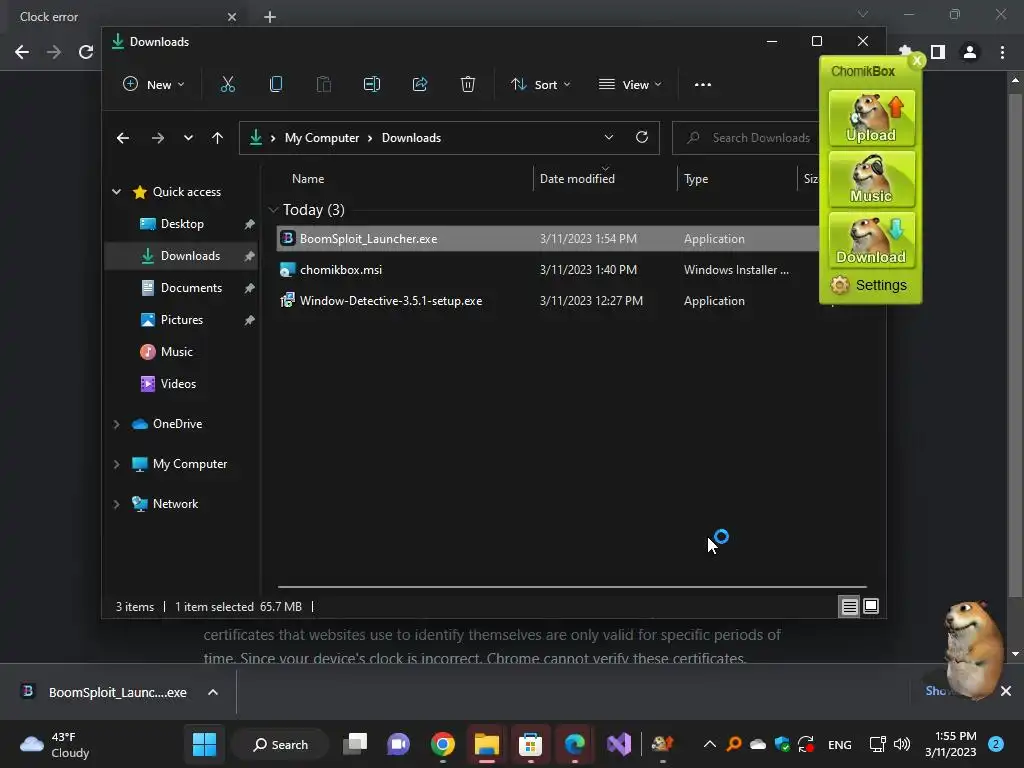Open Chrome three-dot menu

pyautogui.click(x=1002, y=52)
